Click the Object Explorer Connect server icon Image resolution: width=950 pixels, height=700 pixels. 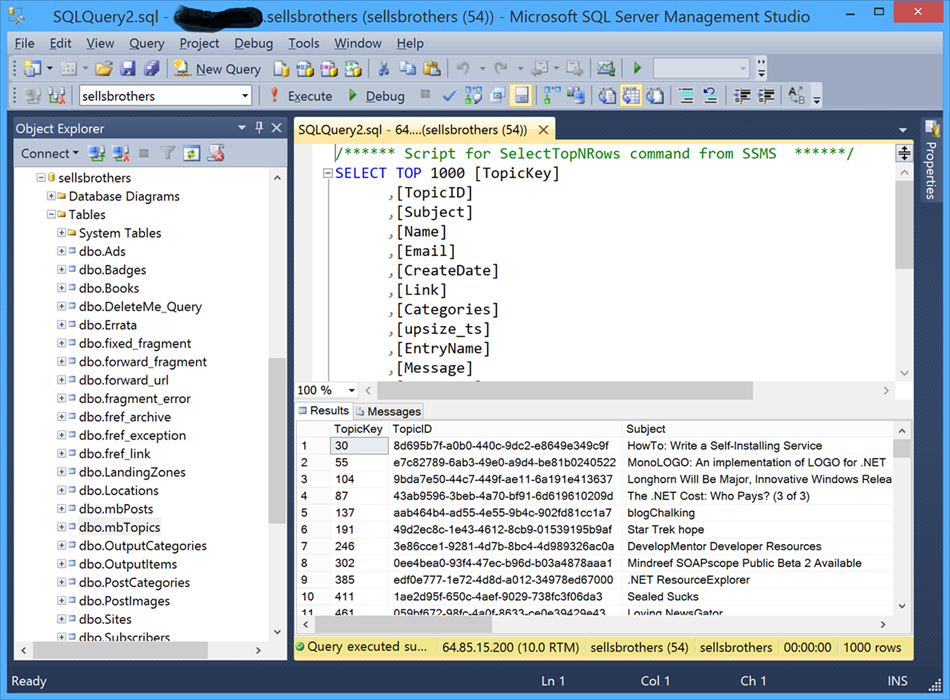tap(96, 154)
